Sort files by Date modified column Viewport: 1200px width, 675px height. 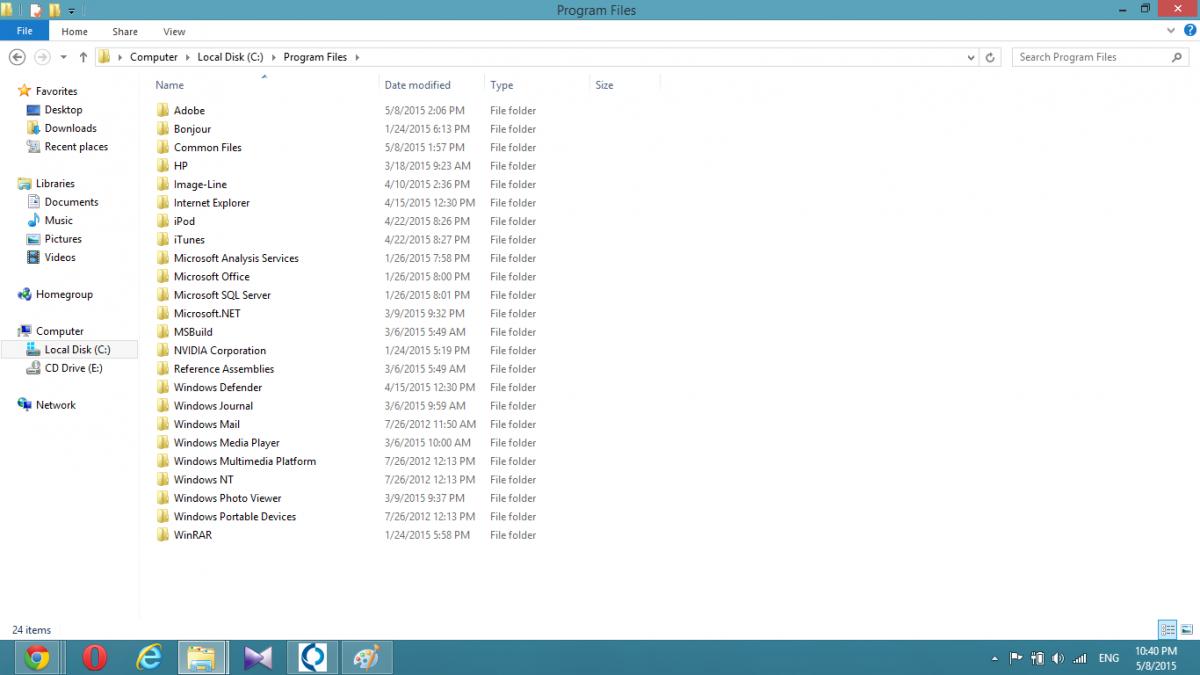417,85
